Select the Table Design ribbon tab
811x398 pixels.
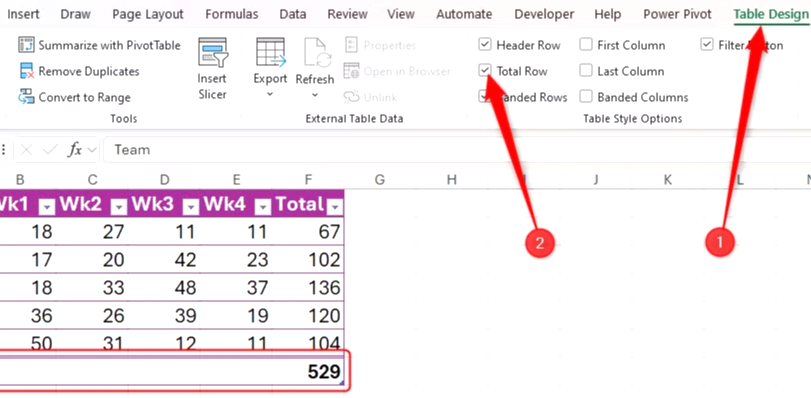771,14
